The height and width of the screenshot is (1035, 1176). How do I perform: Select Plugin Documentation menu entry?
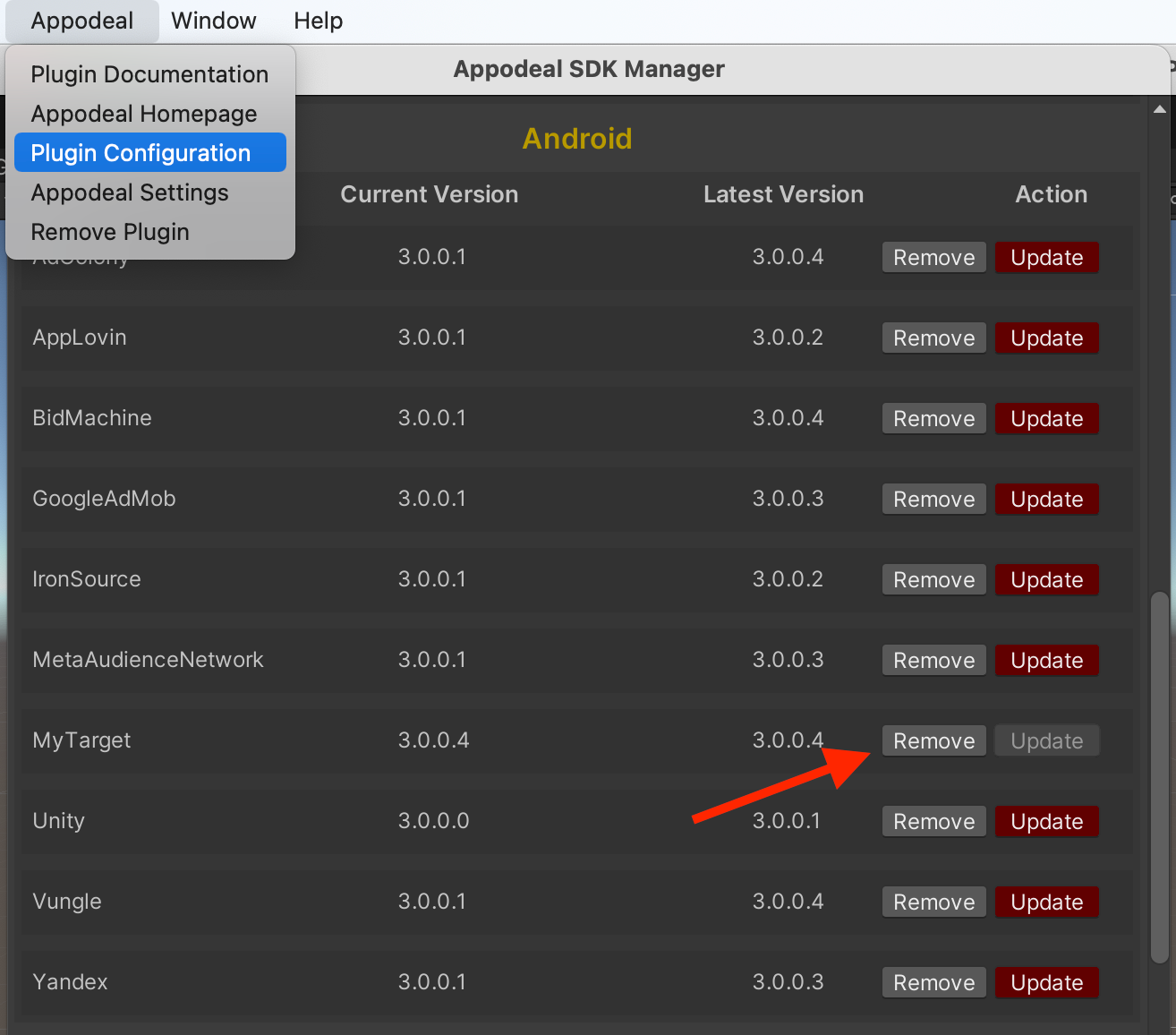pyautogui.click(x=149, y=74)
